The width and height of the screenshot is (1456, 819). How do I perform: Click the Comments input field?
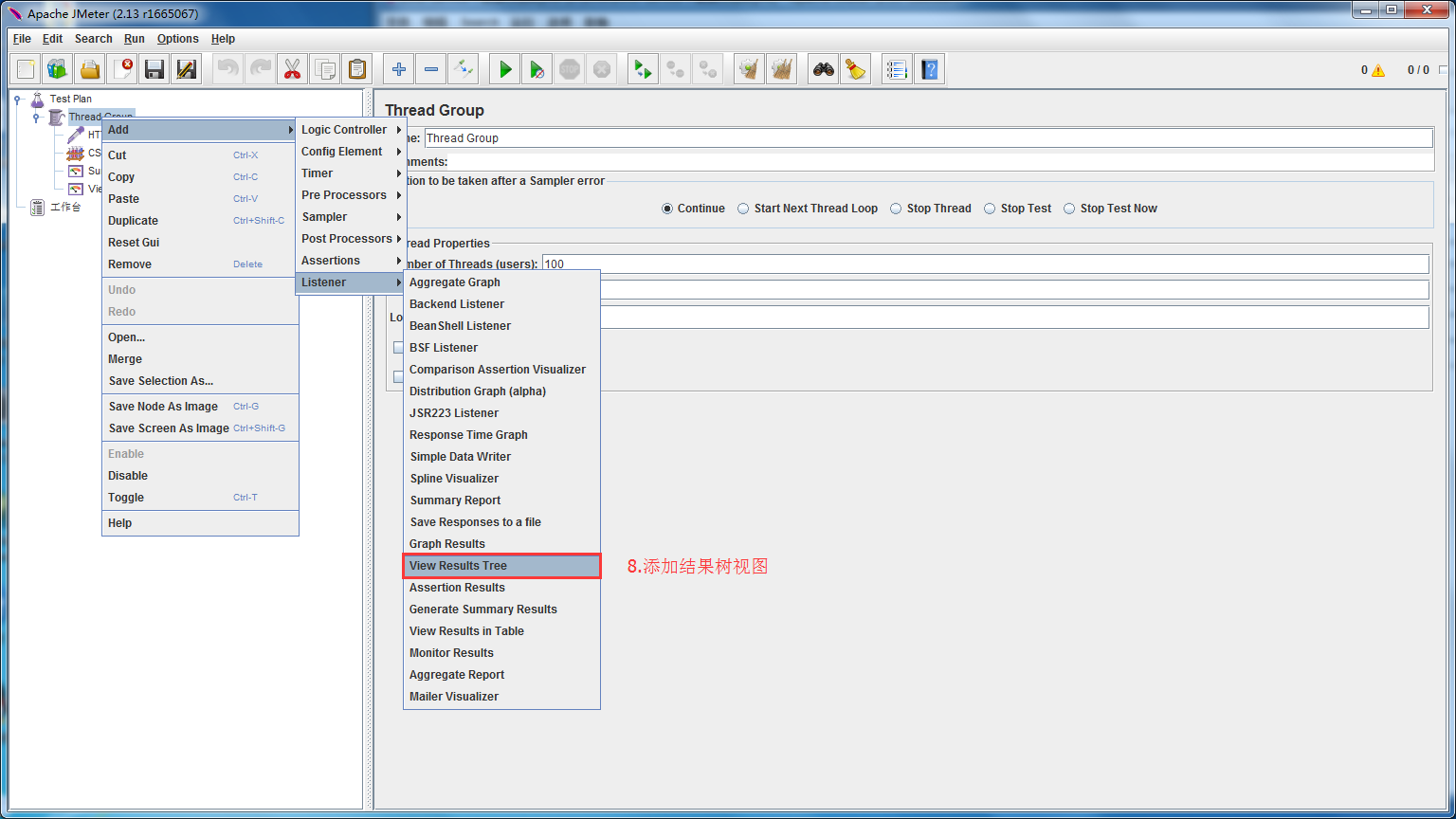point(940,162)
